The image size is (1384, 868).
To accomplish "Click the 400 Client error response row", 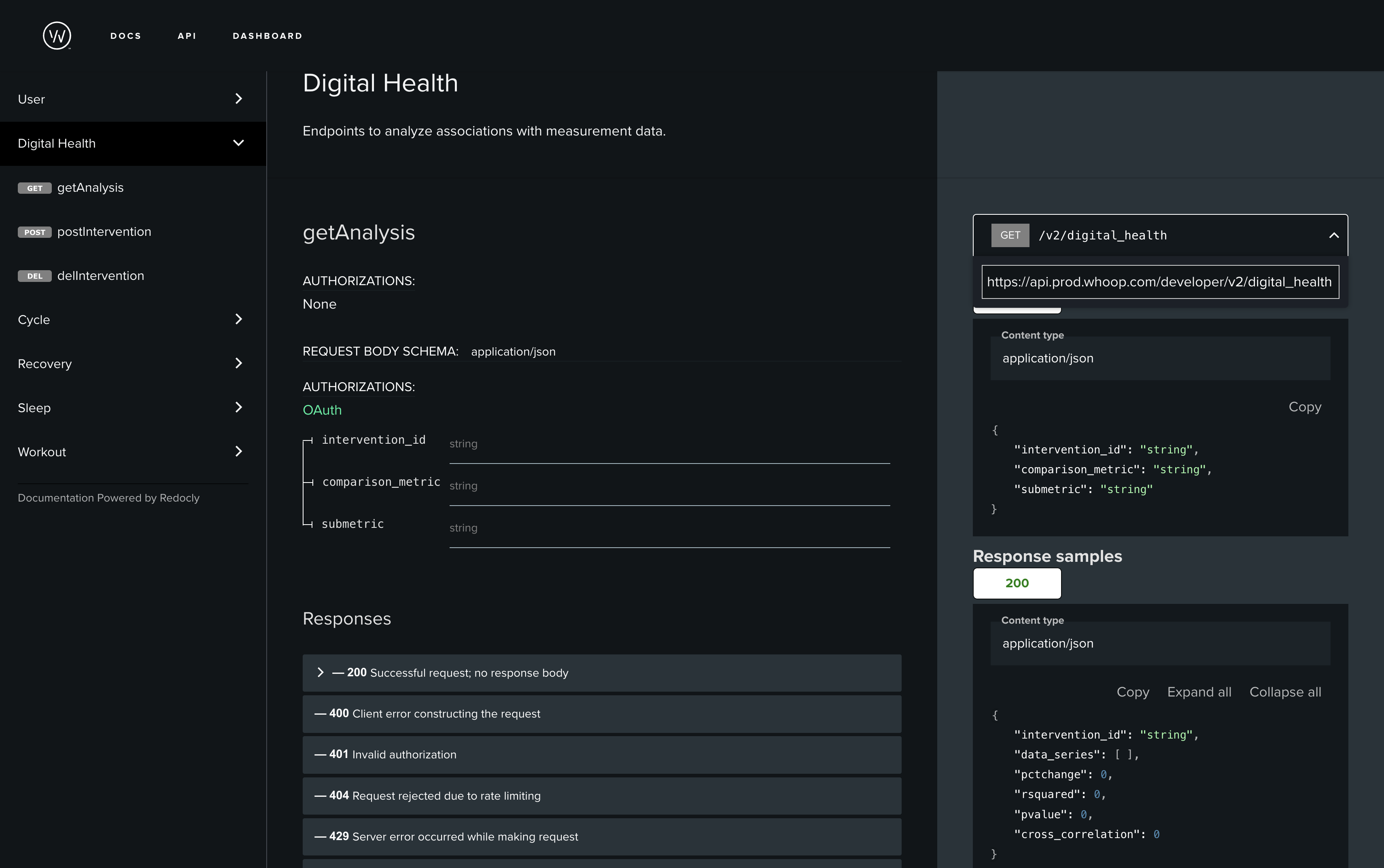I will tap(602, 713).
